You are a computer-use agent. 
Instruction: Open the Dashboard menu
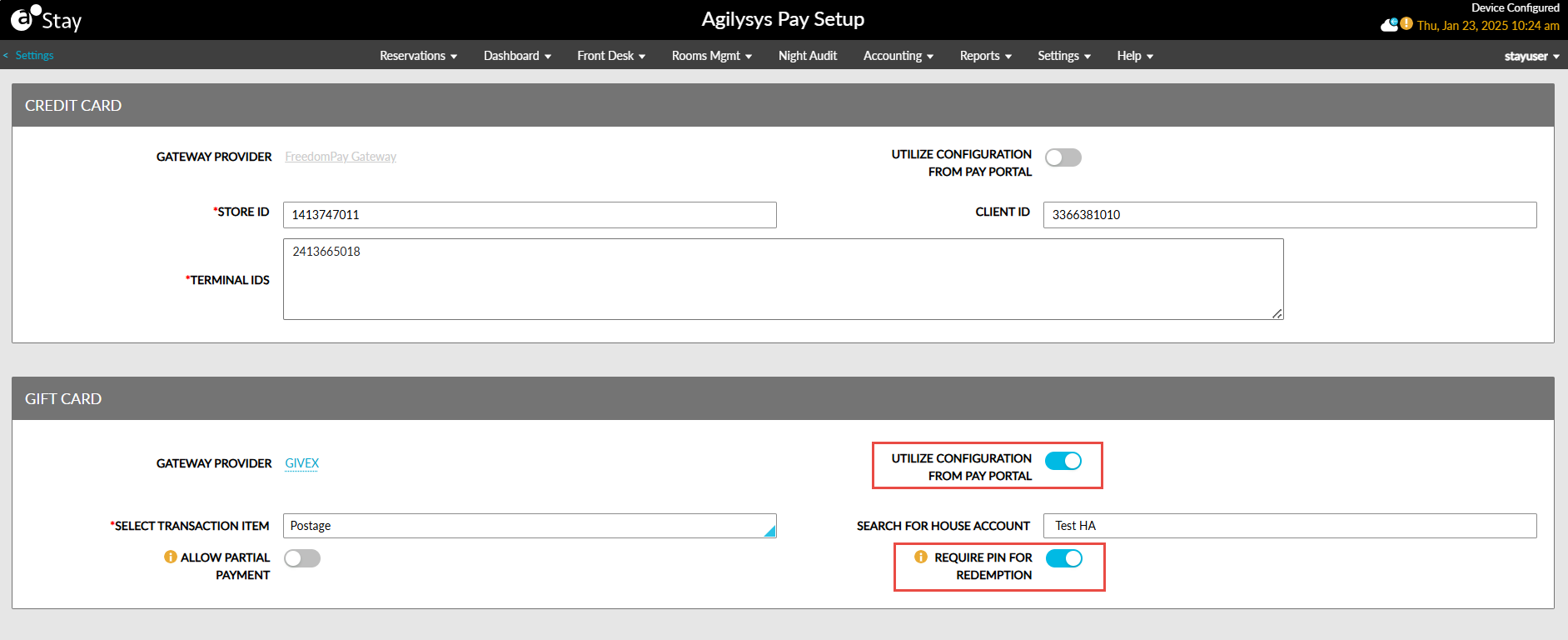[x=517, y=56]
